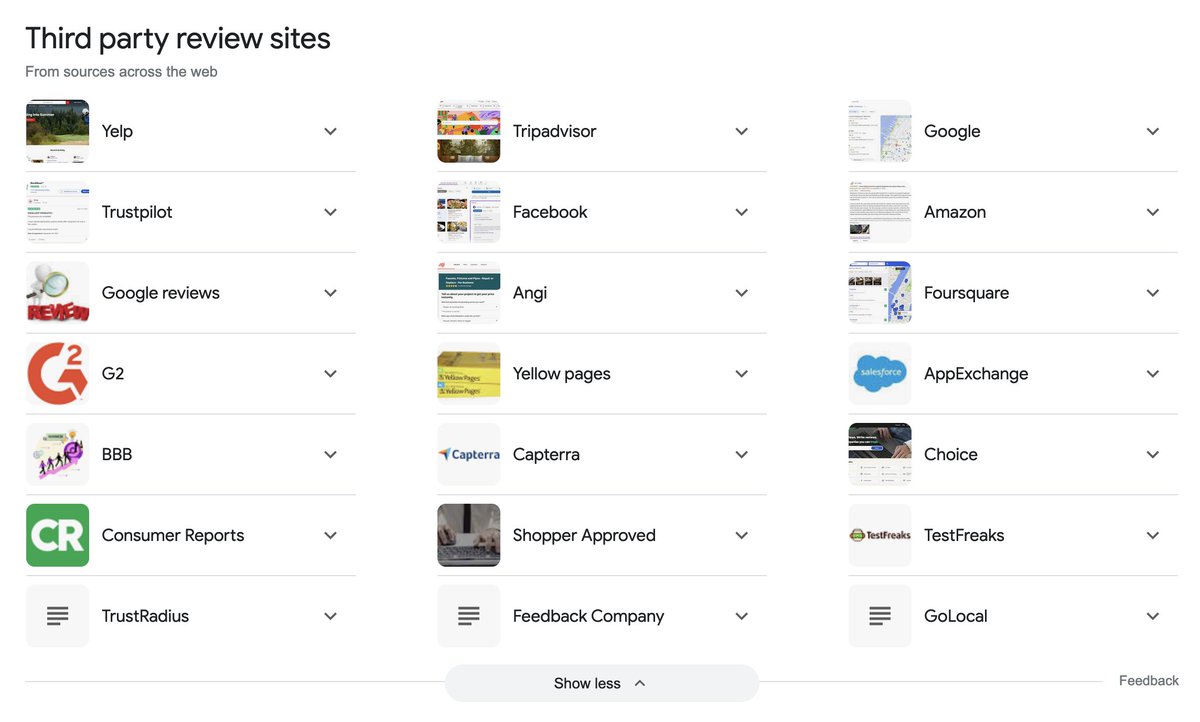Expand the AppExchange row chevron
Image resolution: width=1200 pixels, height=722 pixels.
(x=1153, y=374)
